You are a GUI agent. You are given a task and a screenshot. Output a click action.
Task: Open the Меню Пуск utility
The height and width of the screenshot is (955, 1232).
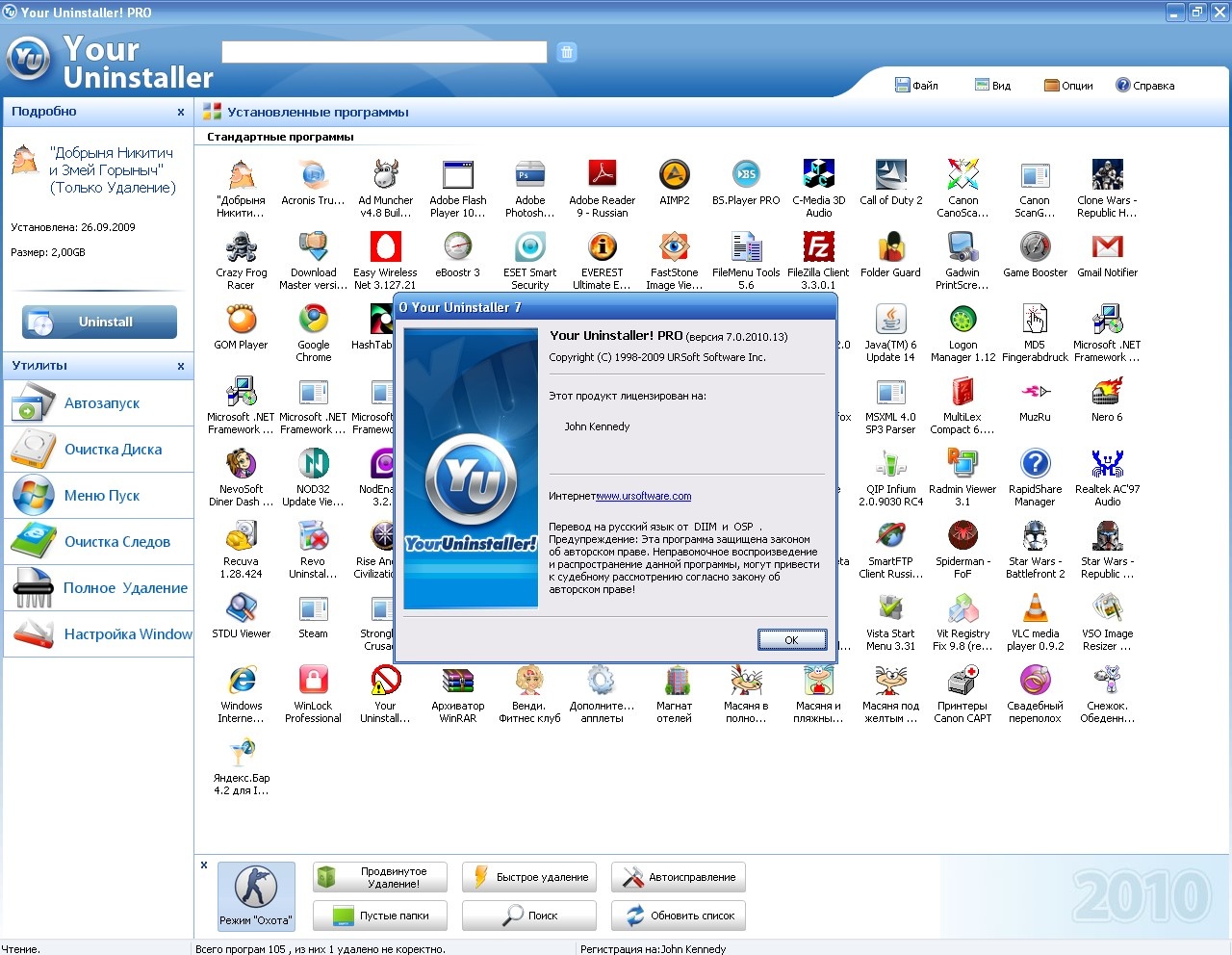tap(98, 496)
